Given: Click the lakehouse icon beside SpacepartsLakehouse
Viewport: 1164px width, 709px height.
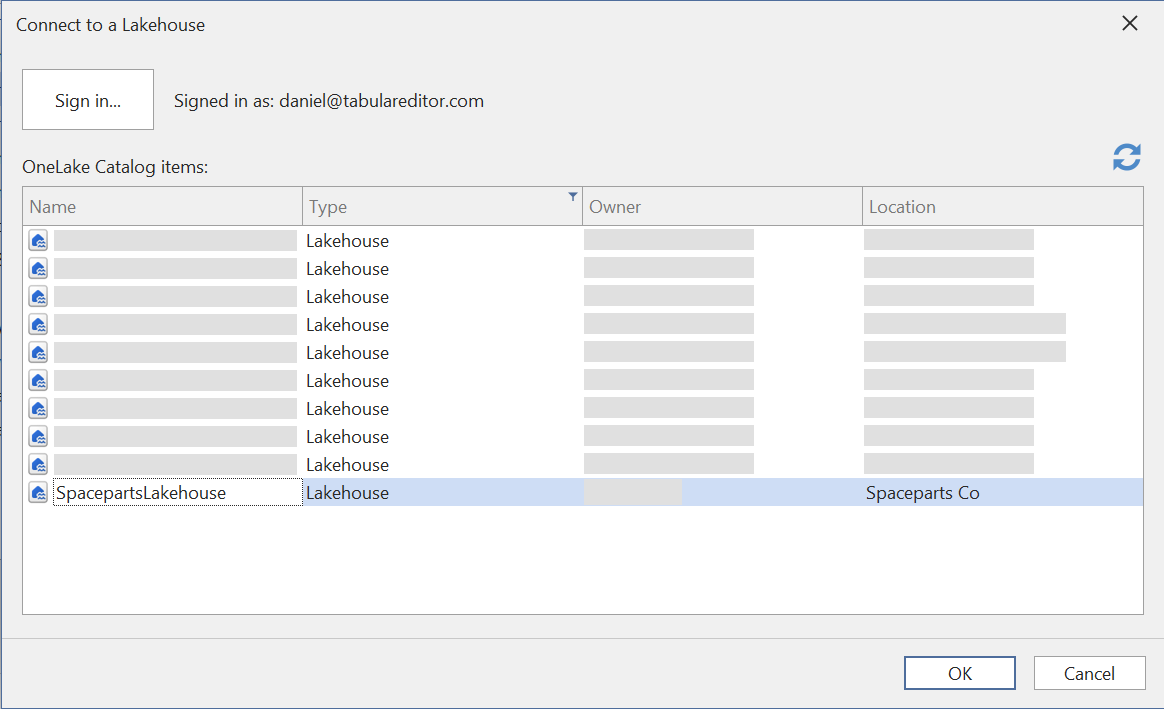Looking at the screenshot, I should 37,492.
